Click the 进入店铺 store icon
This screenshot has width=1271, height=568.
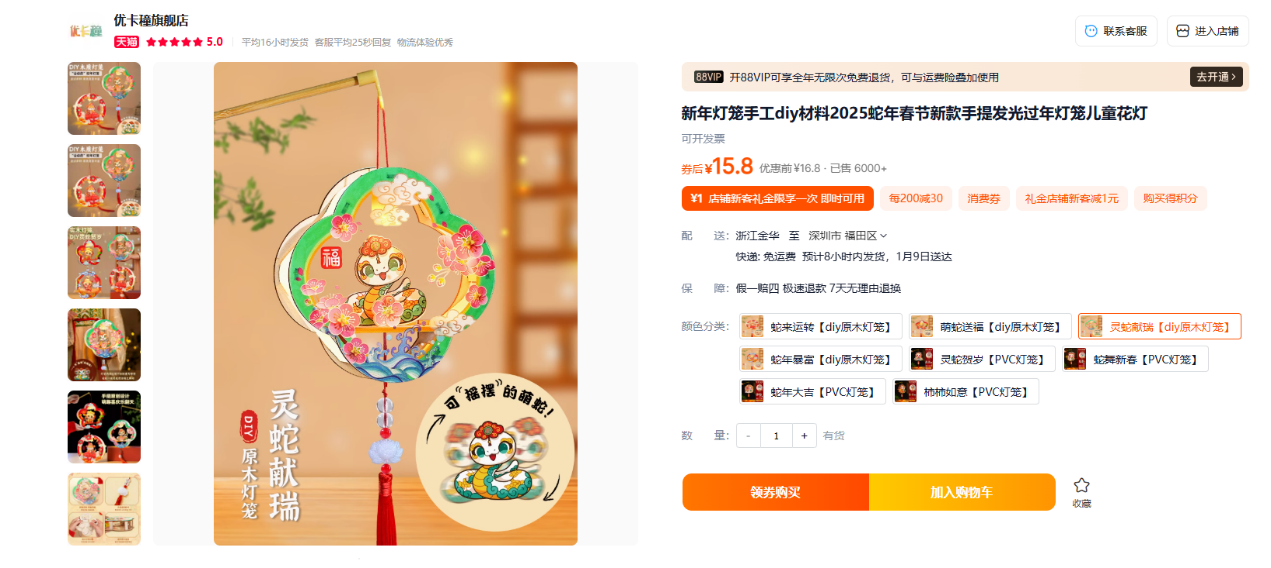(x=1183, y=31)
